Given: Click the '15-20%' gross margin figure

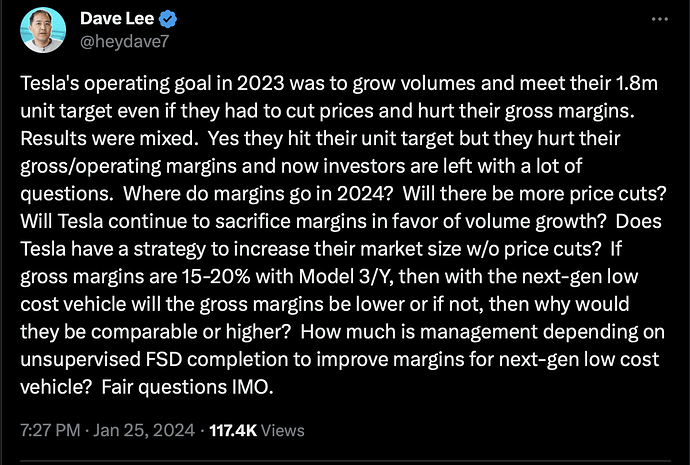Looking at the screenshot, I should click(215, 277).
